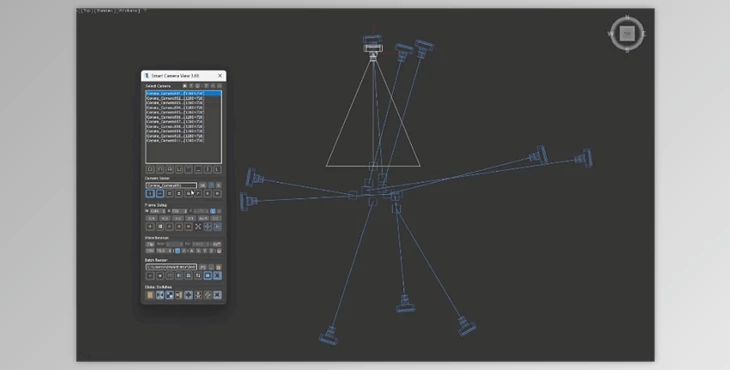This screenshot has width=730, height=370.
Task: Open the [Top] viewport view menu
Action: (87, 10)
